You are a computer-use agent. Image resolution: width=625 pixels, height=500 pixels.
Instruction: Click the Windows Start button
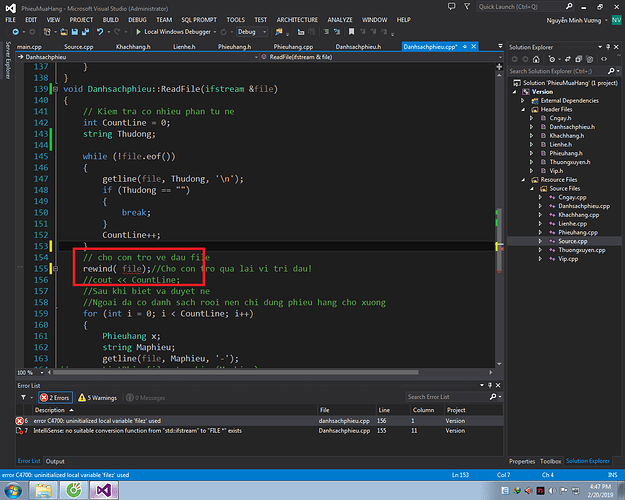(x=15, y=489)
